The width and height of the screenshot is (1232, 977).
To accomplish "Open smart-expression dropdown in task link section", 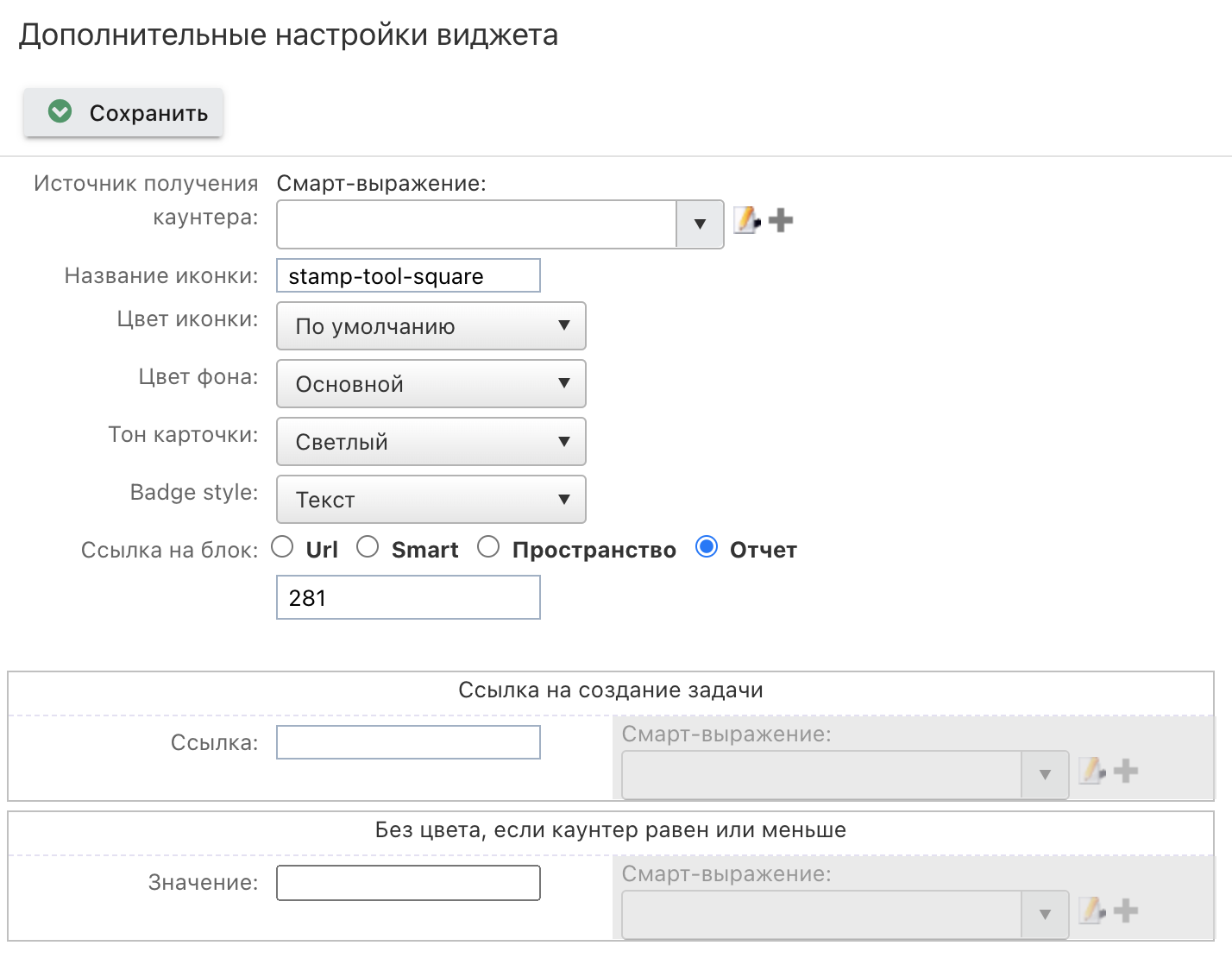I will coord(1045,775).
